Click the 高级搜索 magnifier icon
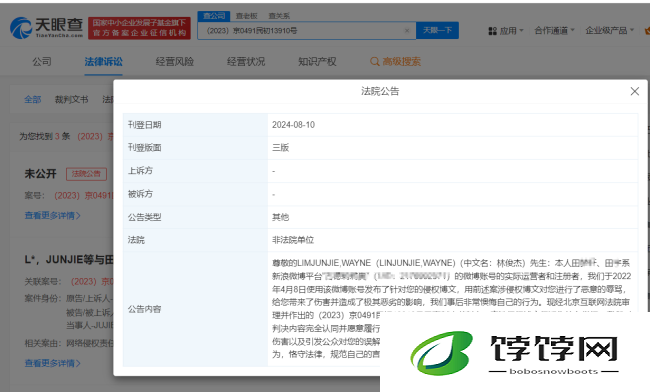 tap(374, 62)
